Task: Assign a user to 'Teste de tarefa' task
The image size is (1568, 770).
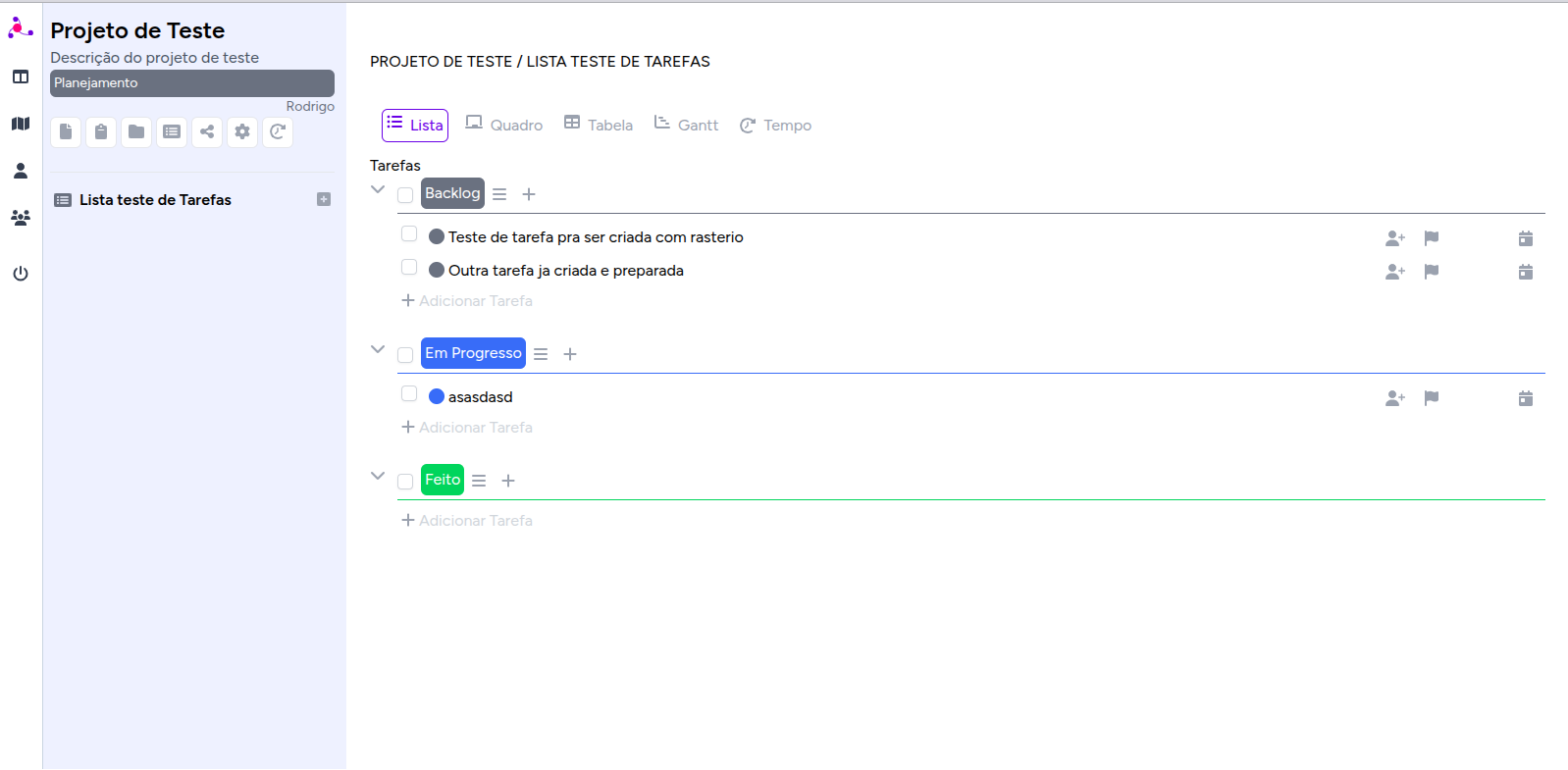Action: click(1395, 238)
